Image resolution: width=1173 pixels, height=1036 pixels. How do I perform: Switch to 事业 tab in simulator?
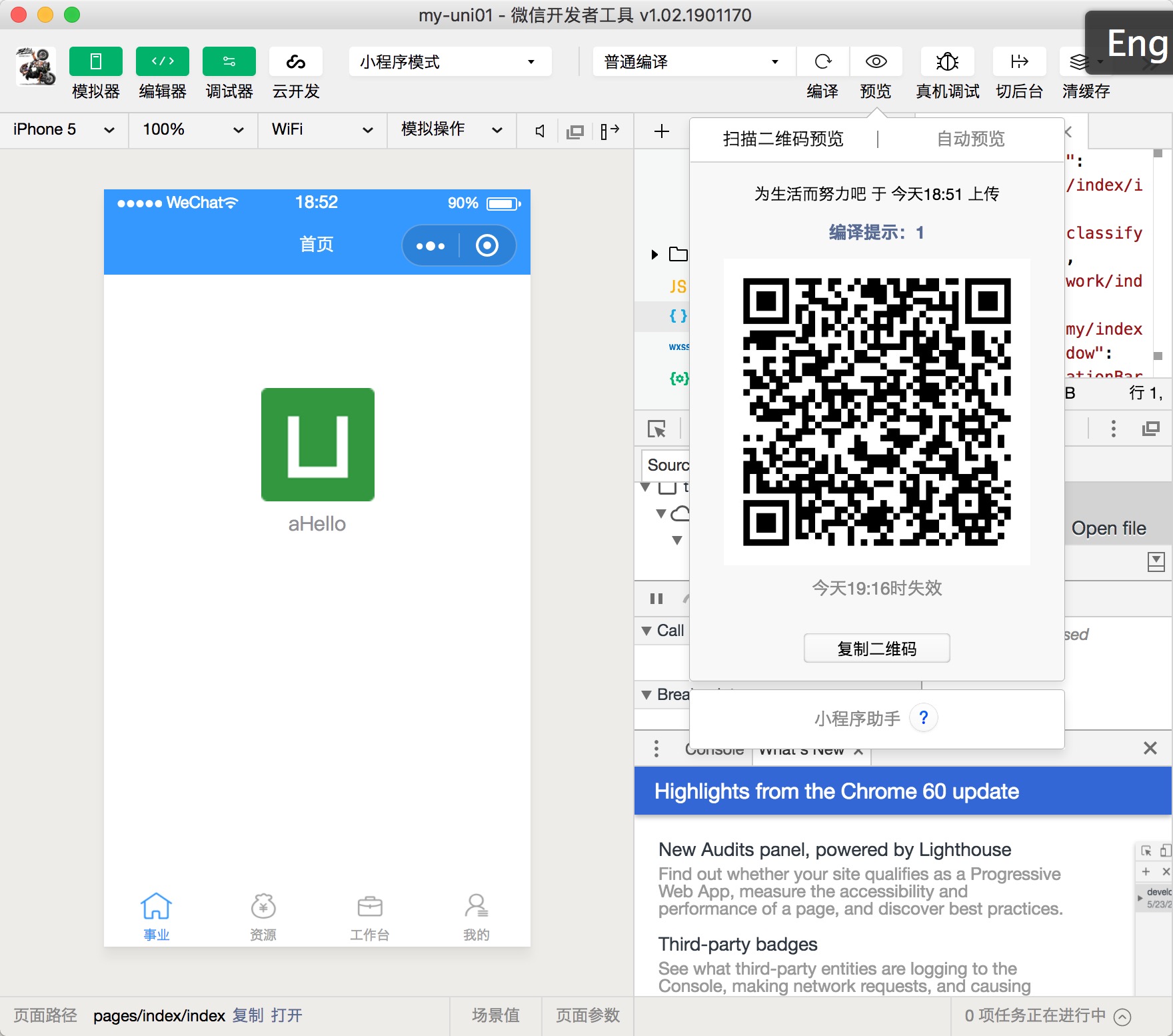coord(157,917)
